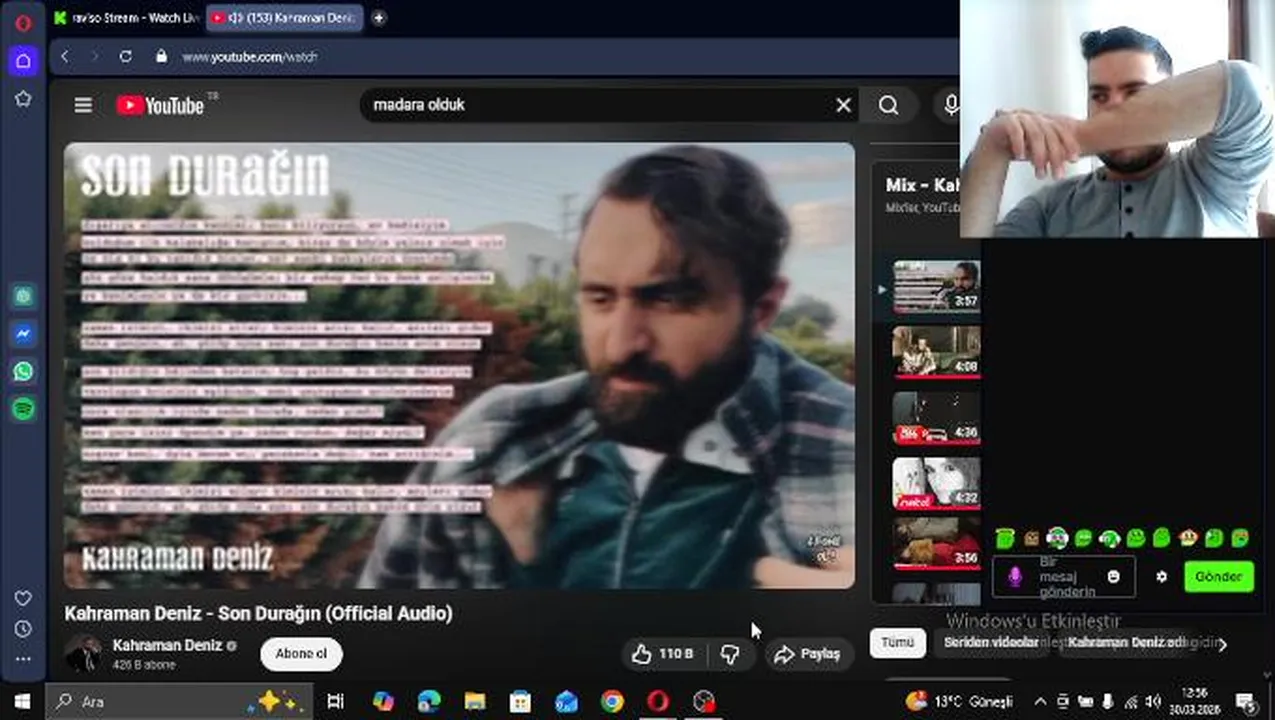Click the video title Son Durağın text
This screenshot has width=1275, height=720.
click(x=258, y=614)
